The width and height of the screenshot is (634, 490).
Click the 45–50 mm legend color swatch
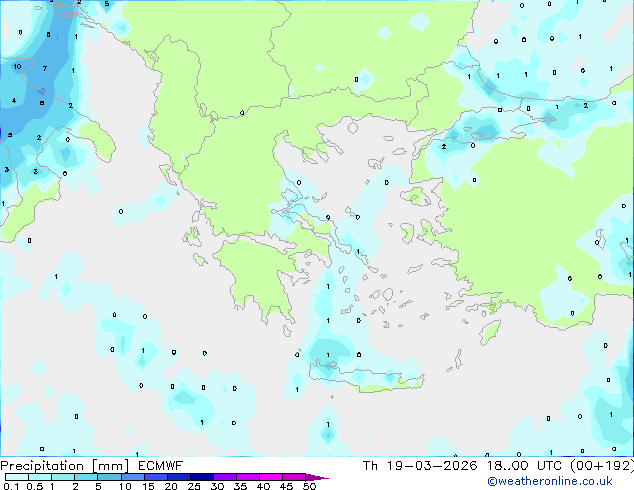pos(294,477)
